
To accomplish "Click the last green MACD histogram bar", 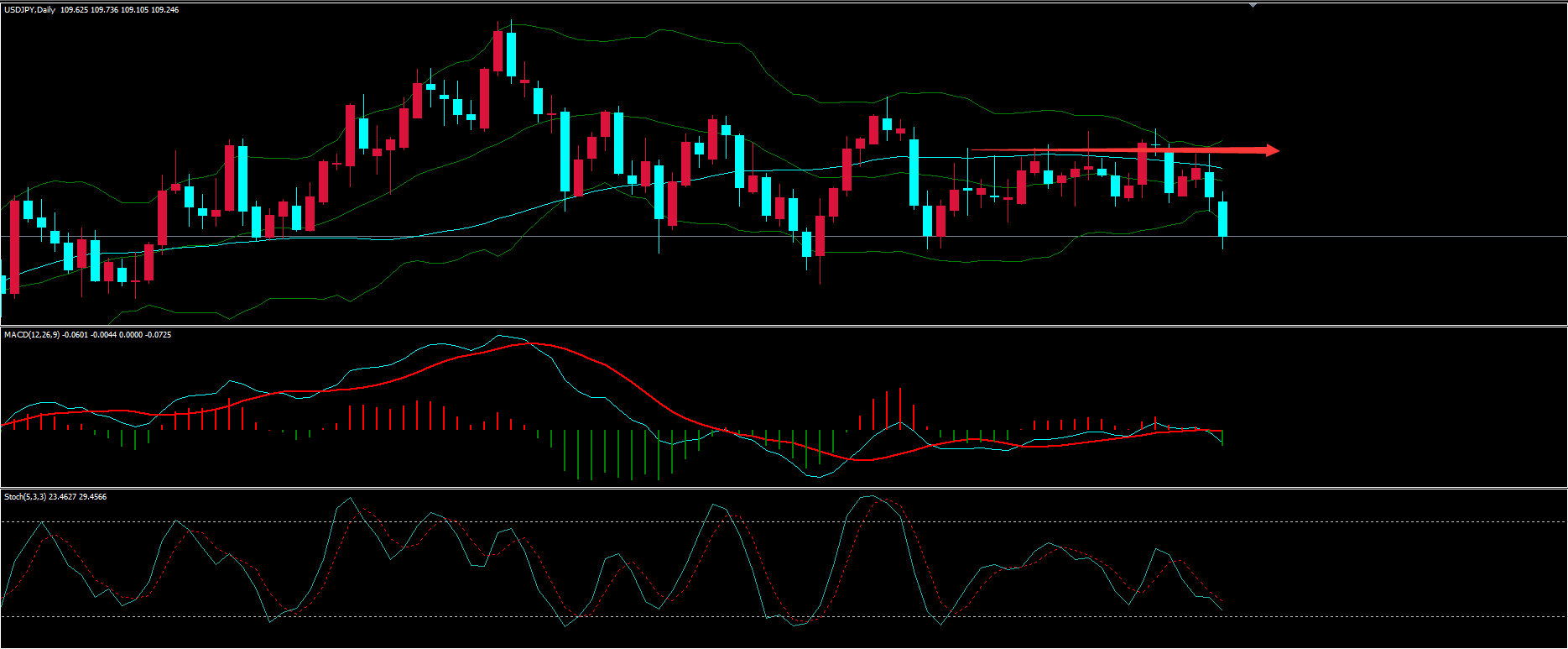I will point(1222,437).
